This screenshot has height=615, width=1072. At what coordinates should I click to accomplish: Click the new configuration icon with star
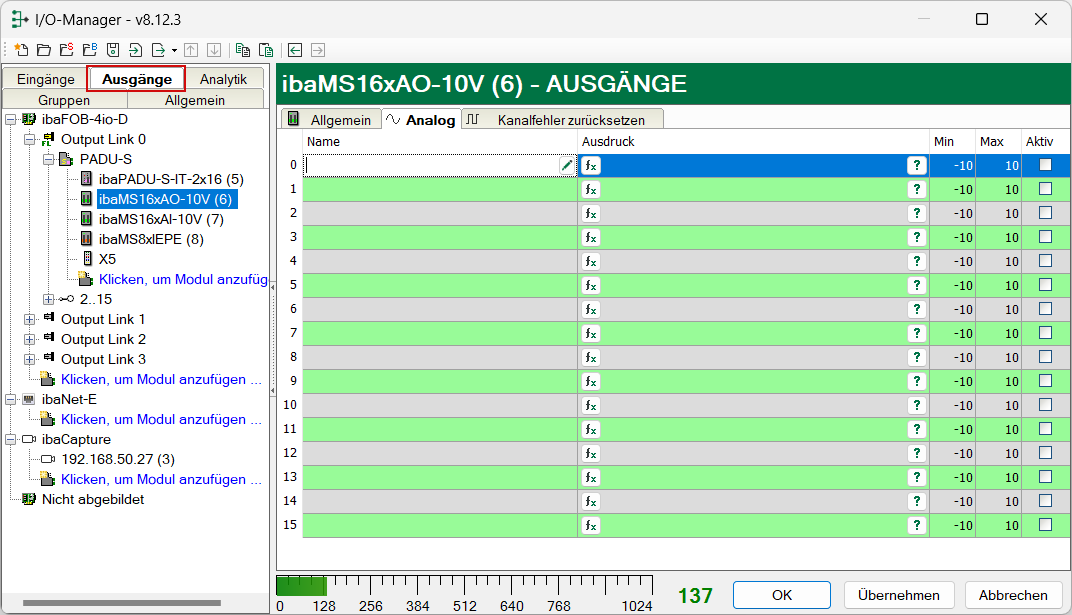click(x=21, y=50)
